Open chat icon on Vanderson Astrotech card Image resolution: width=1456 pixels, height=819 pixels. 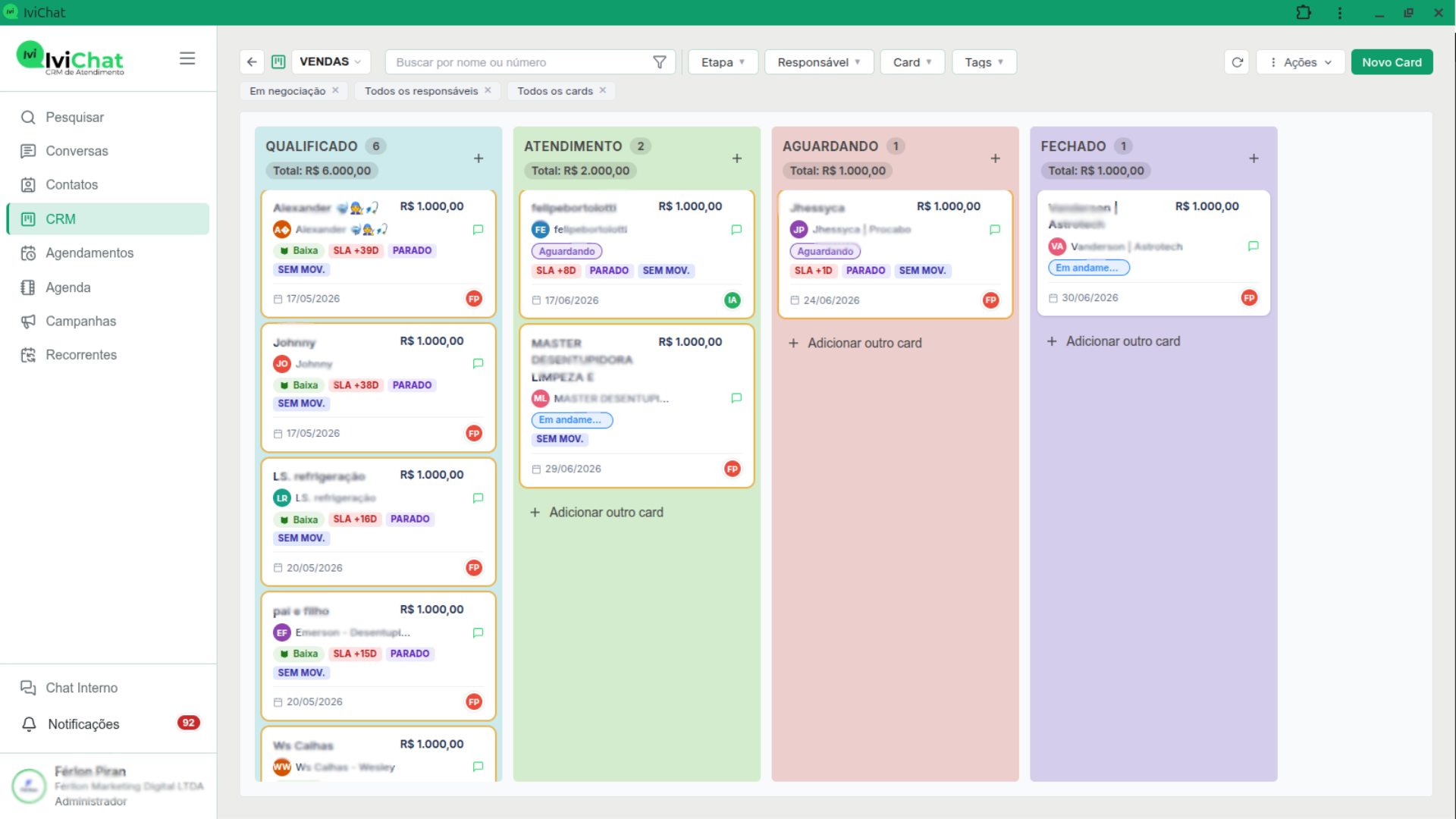coord(1254,246)
